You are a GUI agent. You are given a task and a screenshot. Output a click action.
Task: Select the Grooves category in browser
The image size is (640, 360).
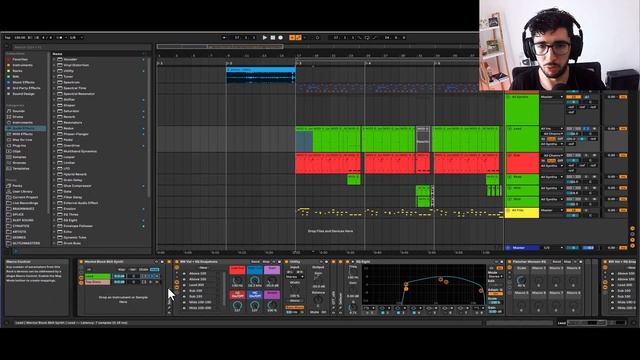click(x=19, y=162)
